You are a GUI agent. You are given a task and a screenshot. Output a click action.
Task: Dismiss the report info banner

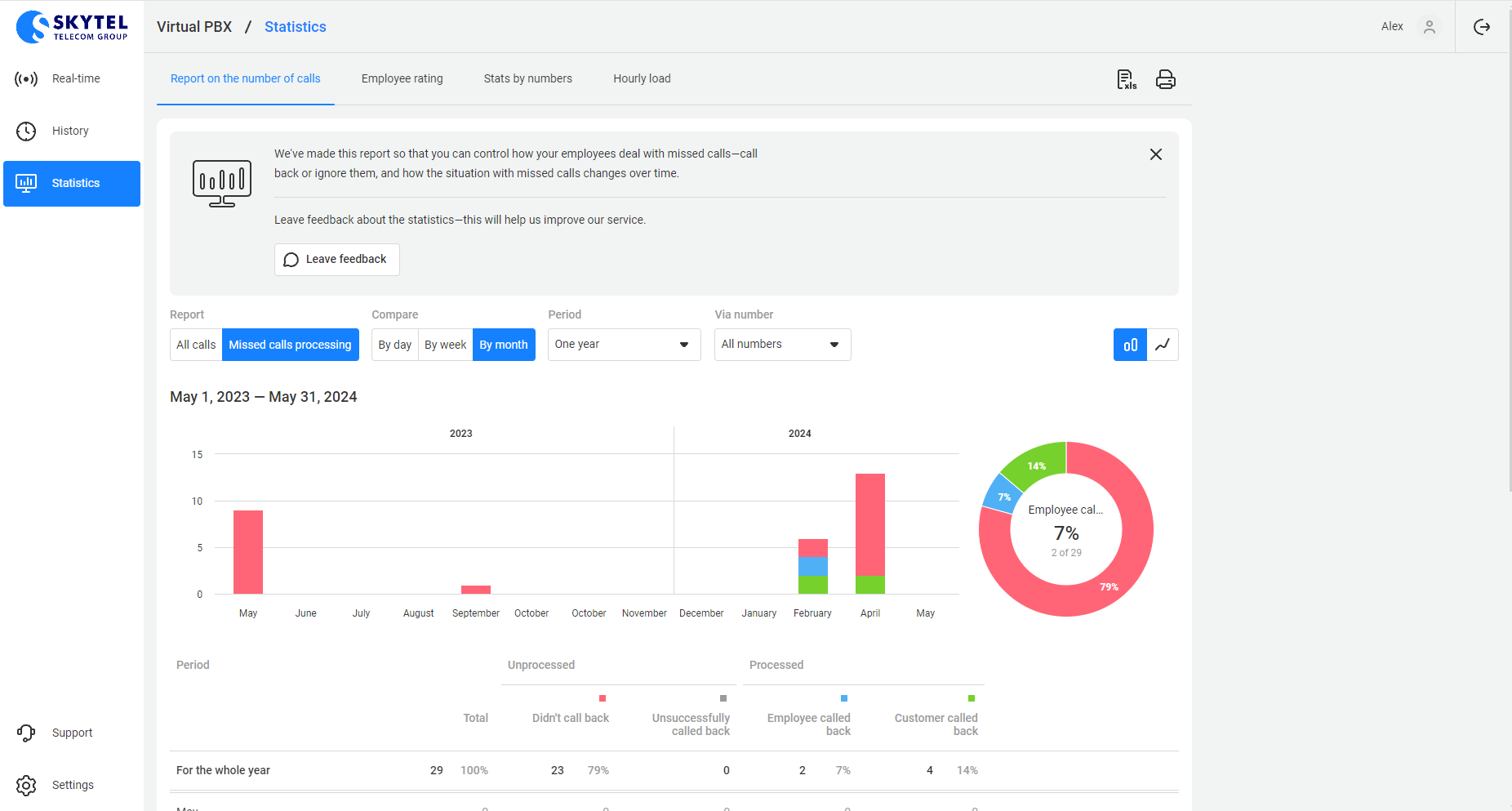click(x=1155, y=154)
